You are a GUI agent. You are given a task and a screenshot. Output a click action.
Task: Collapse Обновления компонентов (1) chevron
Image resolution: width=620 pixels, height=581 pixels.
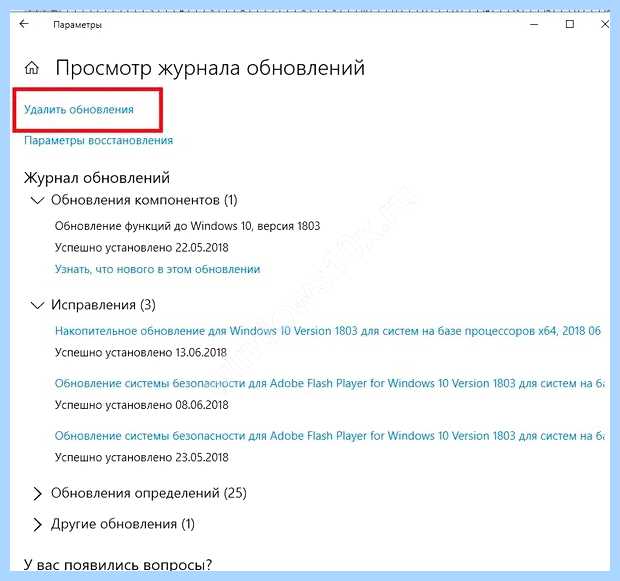pos(37,201)
